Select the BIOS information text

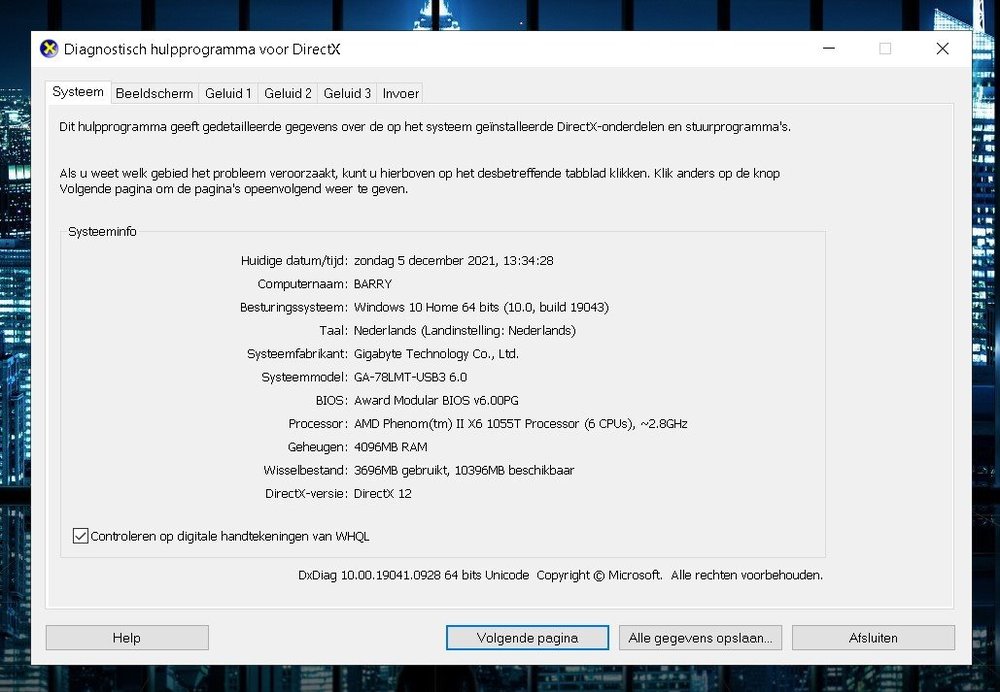pyautogui.click(x=436, y=400)
